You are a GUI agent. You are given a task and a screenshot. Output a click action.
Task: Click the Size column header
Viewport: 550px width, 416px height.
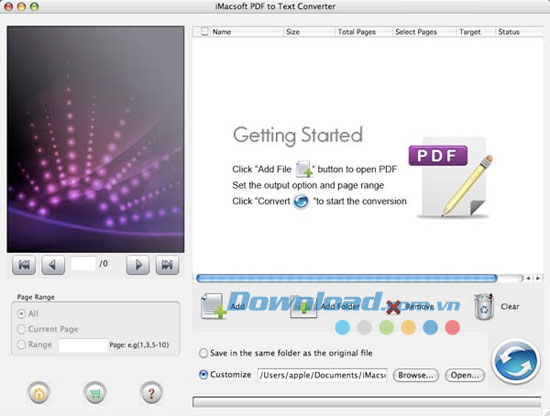point(309,32)
